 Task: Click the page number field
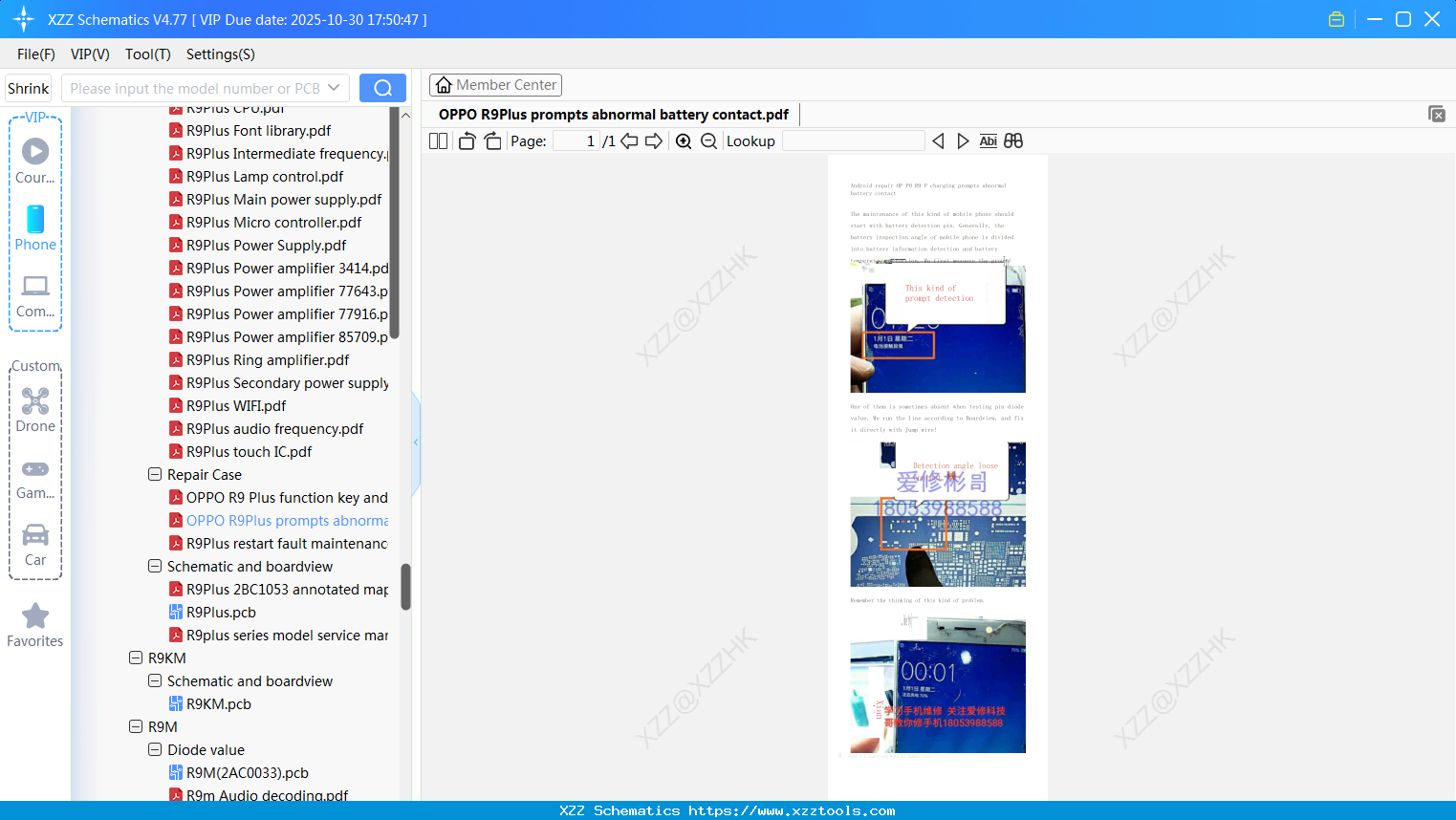click(576, 141)
